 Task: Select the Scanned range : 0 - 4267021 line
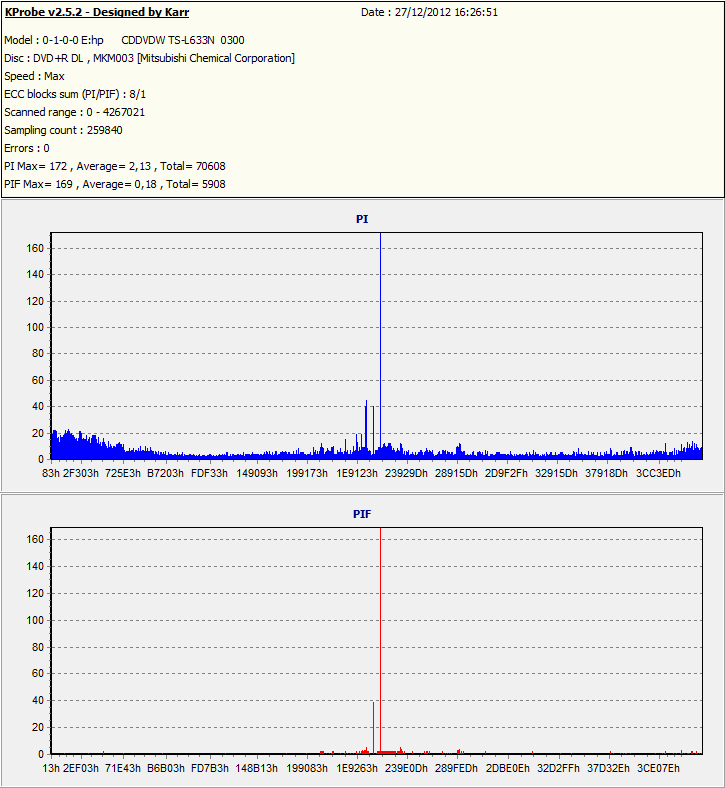coord(74,112)
